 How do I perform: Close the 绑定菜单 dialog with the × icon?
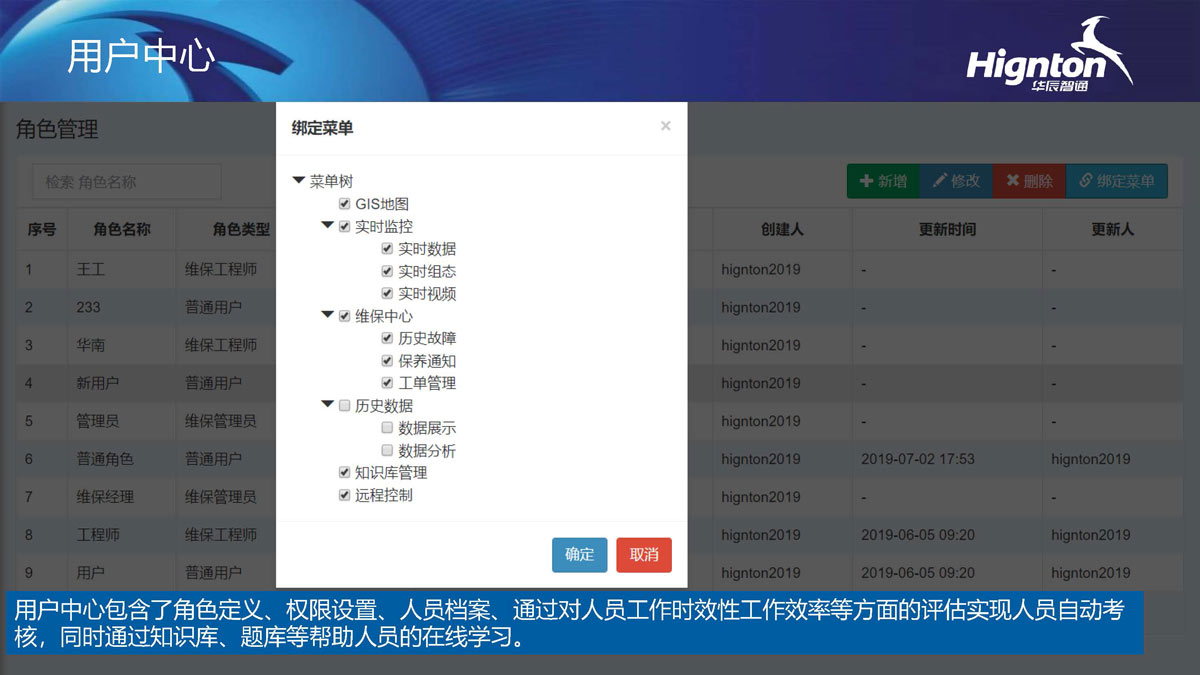[666, 126]
